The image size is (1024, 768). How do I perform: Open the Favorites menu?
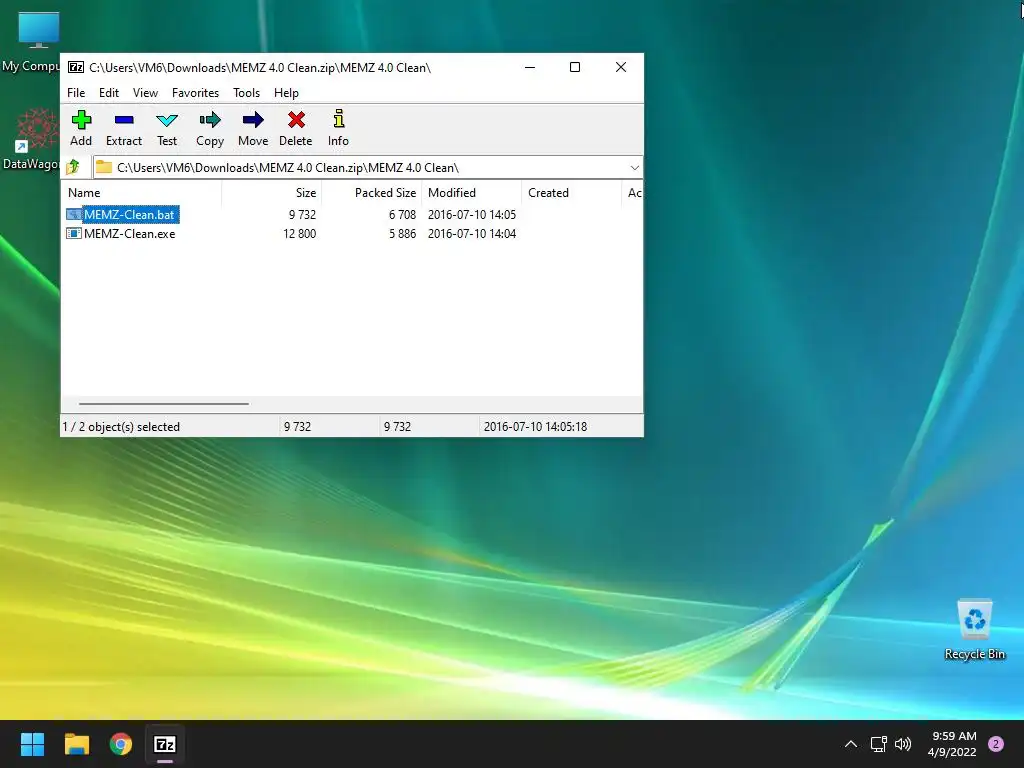[195, 93]
